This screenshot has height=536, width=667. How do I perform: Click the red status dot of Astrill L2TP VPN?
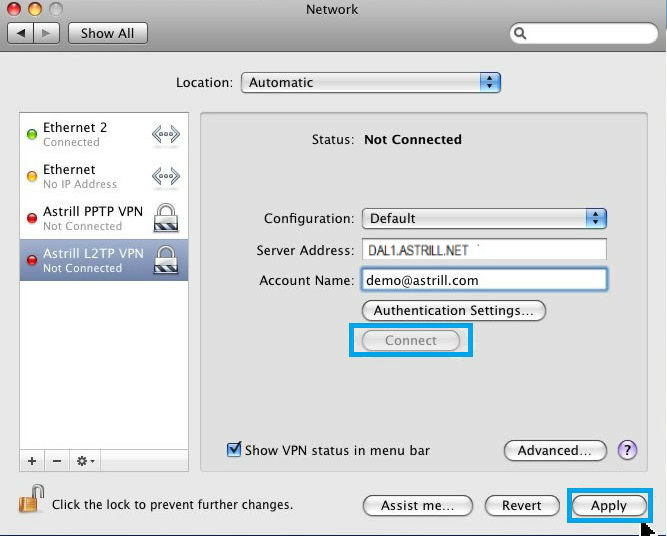click(x=32, y=260)
